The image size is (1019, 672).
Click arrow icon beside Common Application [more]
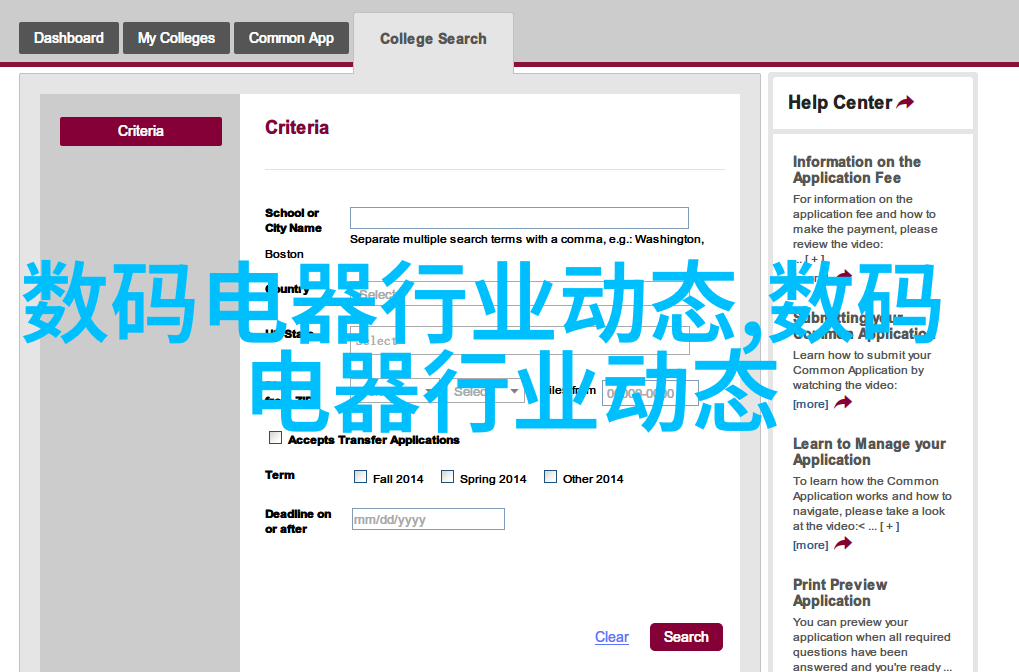click(843, 403)
